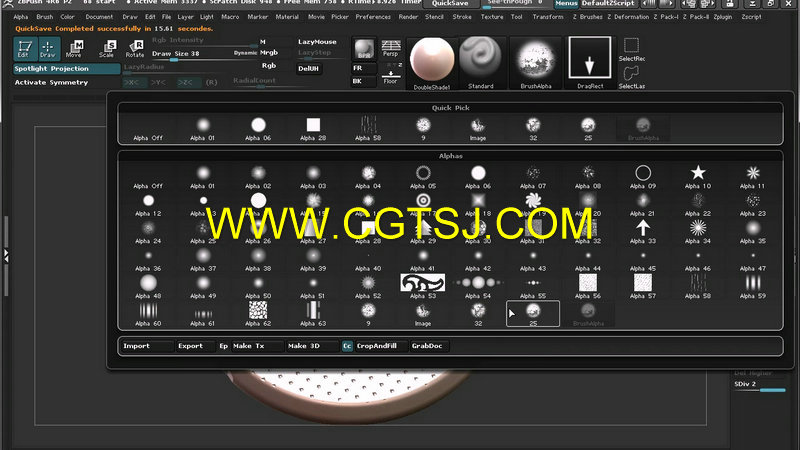Toggle Persp perspective view
800x450 pixels.
(x=391, y=48)
